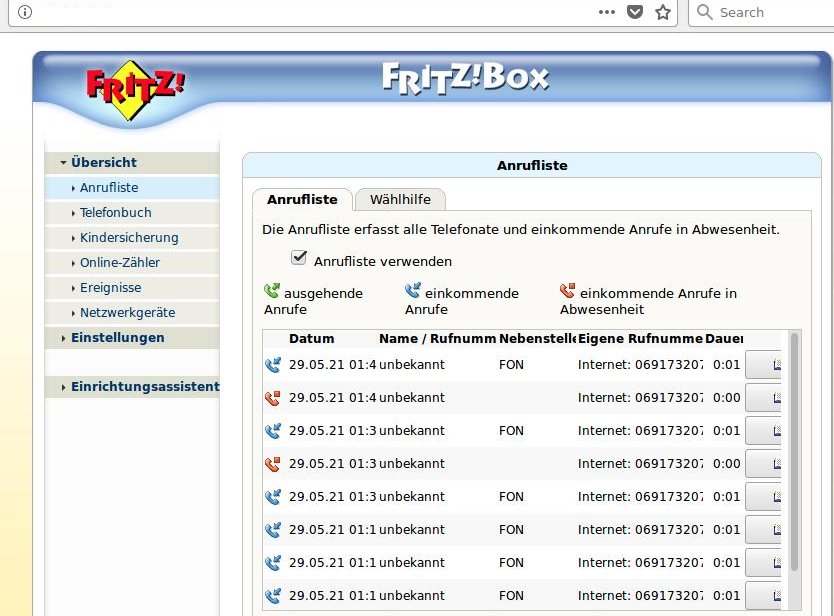Screen dimensions: 834x616
Task: Click 'unbekannt' in the 01:4 missed call row
Action: pos(412,398)
